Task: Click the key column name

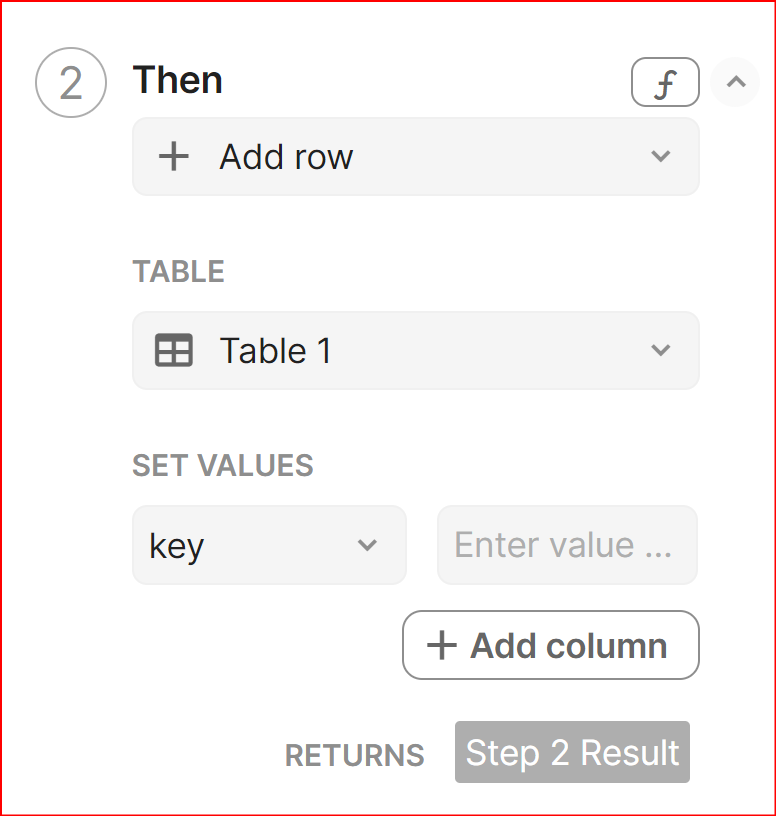Action: pos(177,546)
